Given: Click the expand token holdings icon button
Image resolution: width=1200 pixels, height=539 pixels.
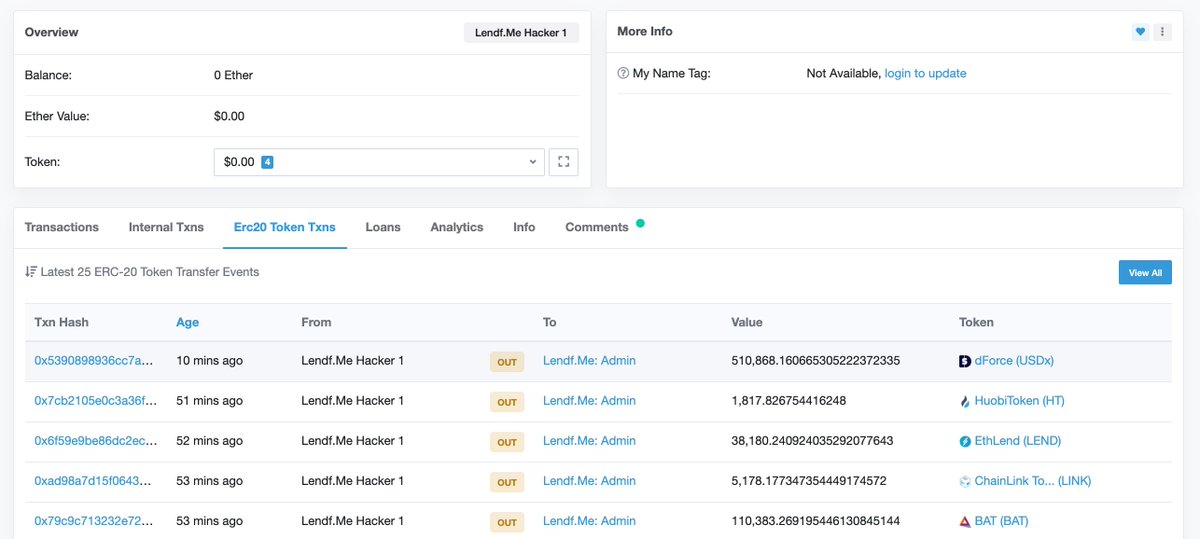Looking at the screenshot, I should [x=563, y=162].
